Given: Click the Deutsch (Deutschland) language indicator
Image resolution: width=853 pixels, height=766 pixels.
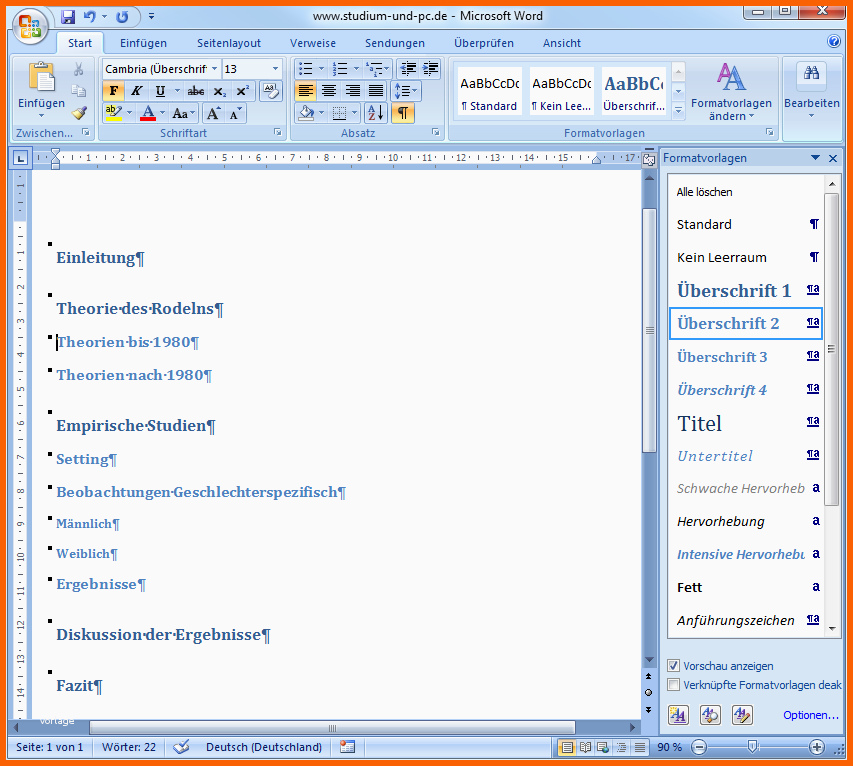Looking at the screenshot, I should click(264, 748).
